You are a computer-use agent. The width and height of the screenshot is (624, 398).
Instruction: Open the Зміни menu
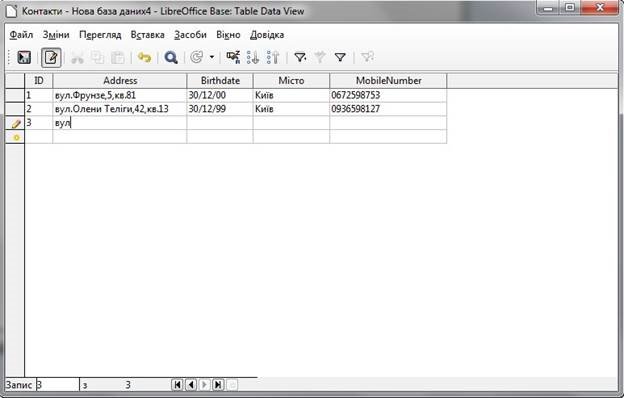pyautogui.click(x=56, y=35)
